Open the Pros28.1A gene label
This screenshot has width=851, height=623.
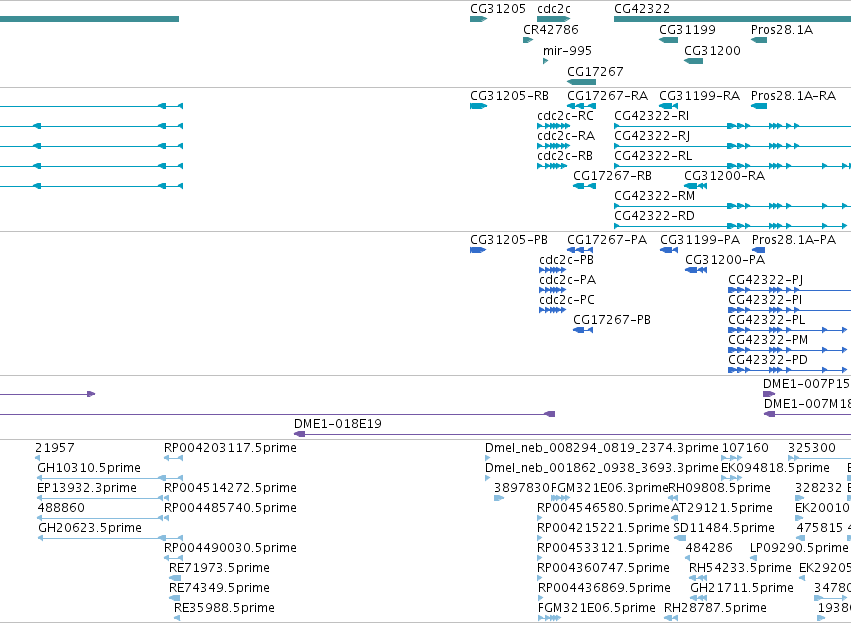point(782,29)
